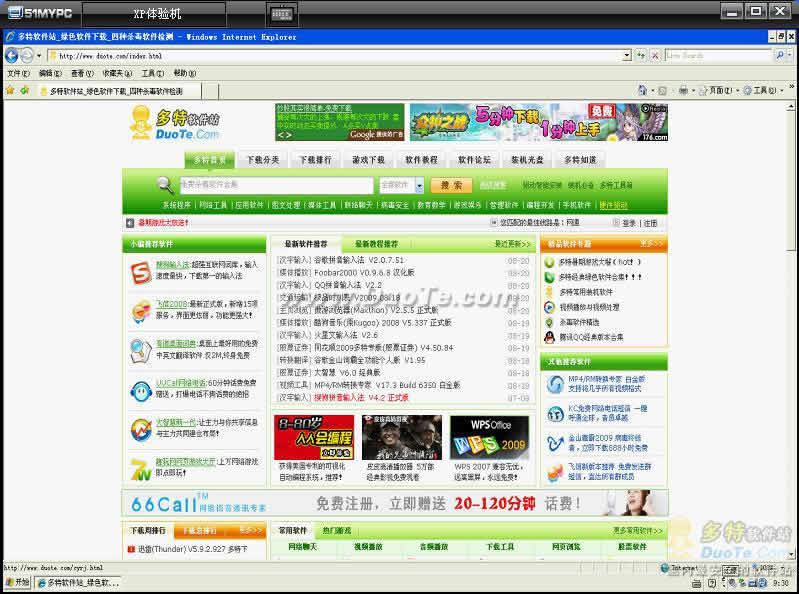The image size is (799, 594).
Task: Click into the software search input
Action: (276, 185)
